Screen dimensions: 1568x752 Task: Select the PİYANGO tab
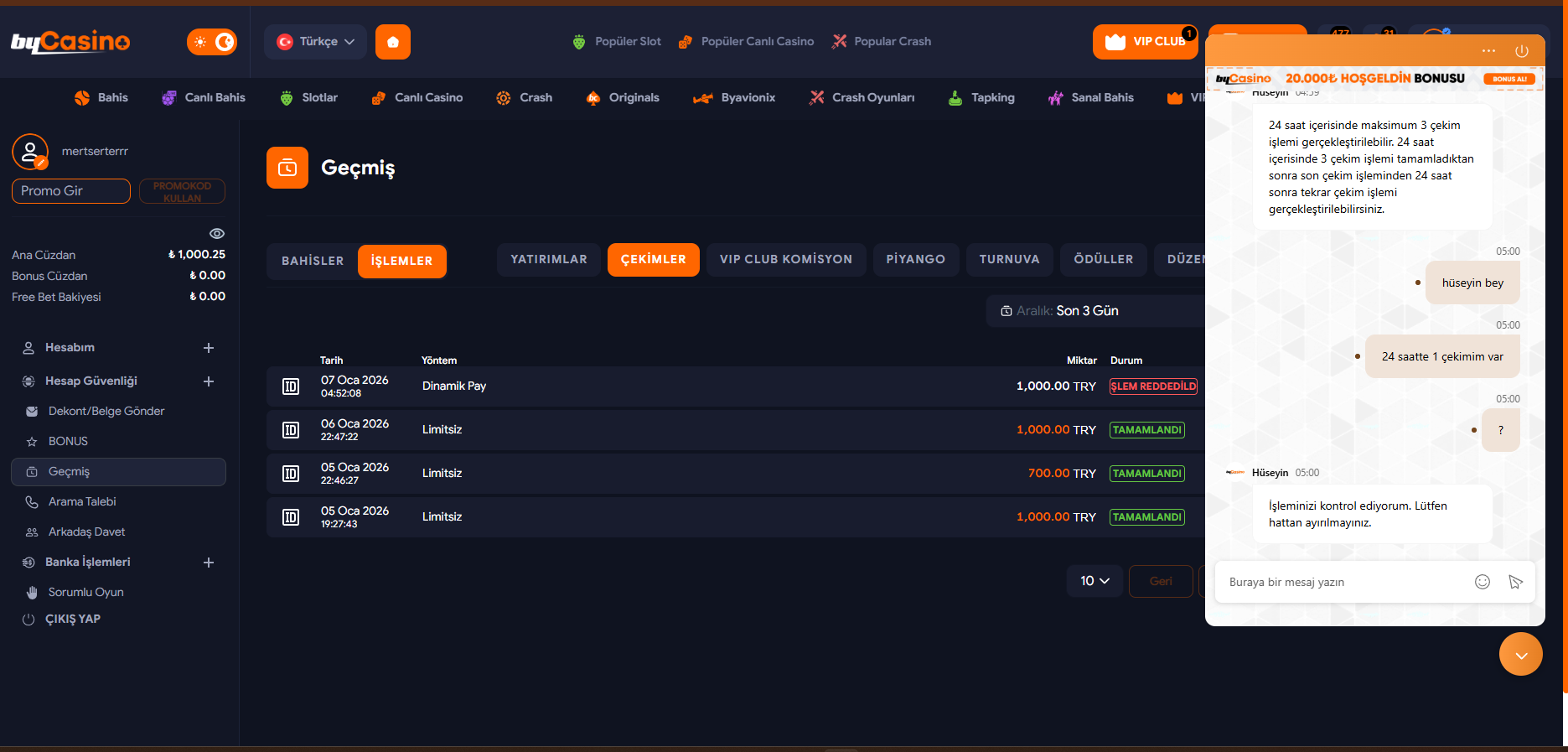(916, 259)
